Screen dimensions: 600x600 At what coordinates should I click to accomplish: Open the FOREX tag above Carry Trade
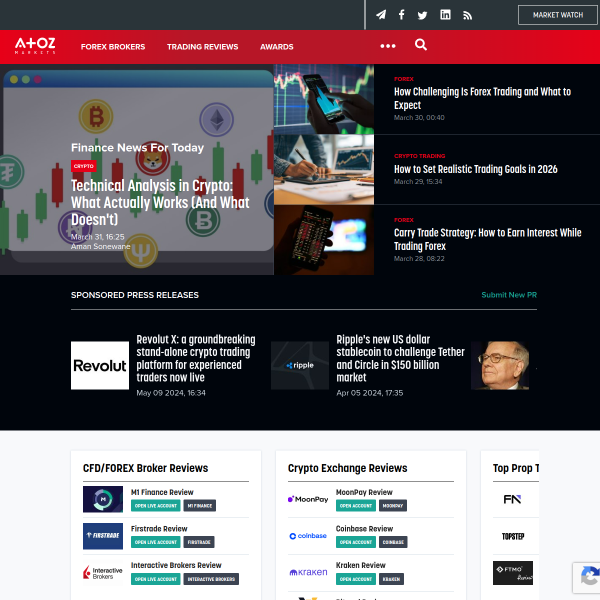404,220
